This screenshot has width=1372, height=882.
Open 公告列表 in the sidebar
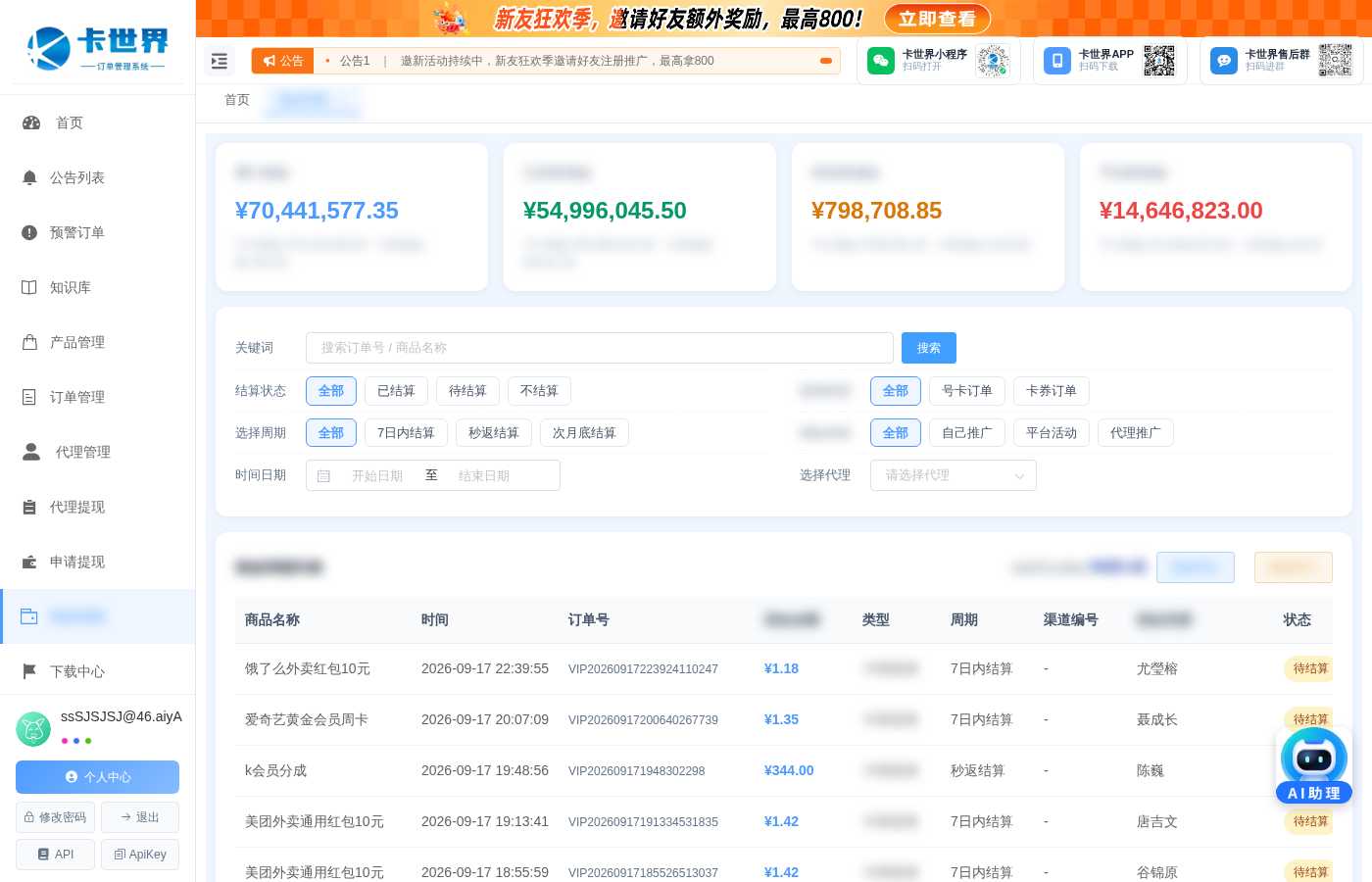click(x=98, y=177)
